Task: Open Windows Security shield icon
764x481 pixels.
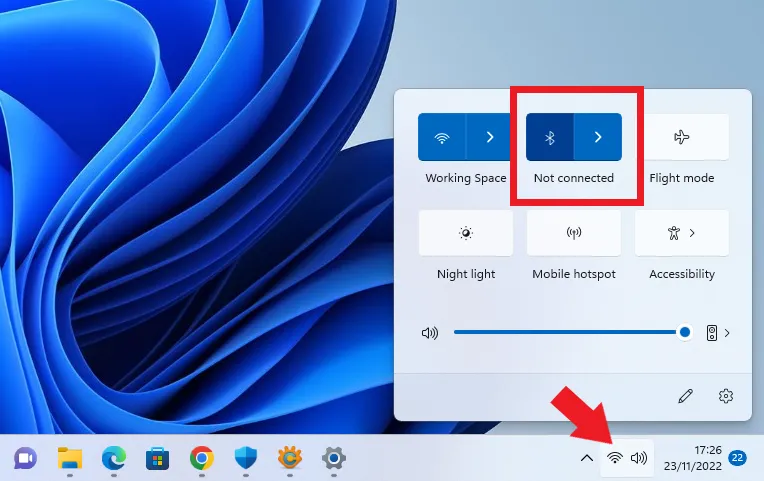Action: coord(246,458)
